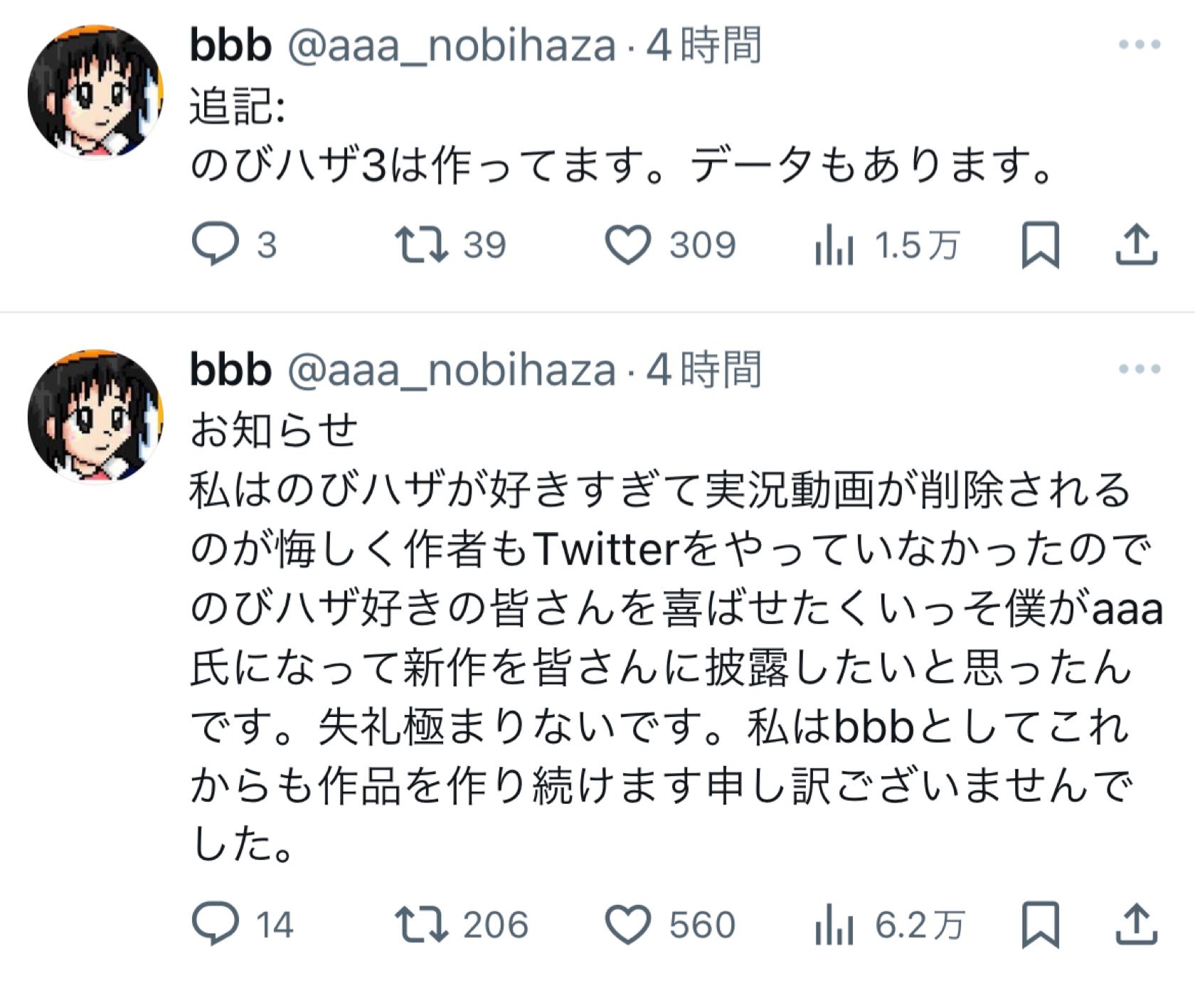Screen dimensions: 1195x1008
Task: Retweet the お知らせ tweet with 206 retweets
Action: coord(422,924)
